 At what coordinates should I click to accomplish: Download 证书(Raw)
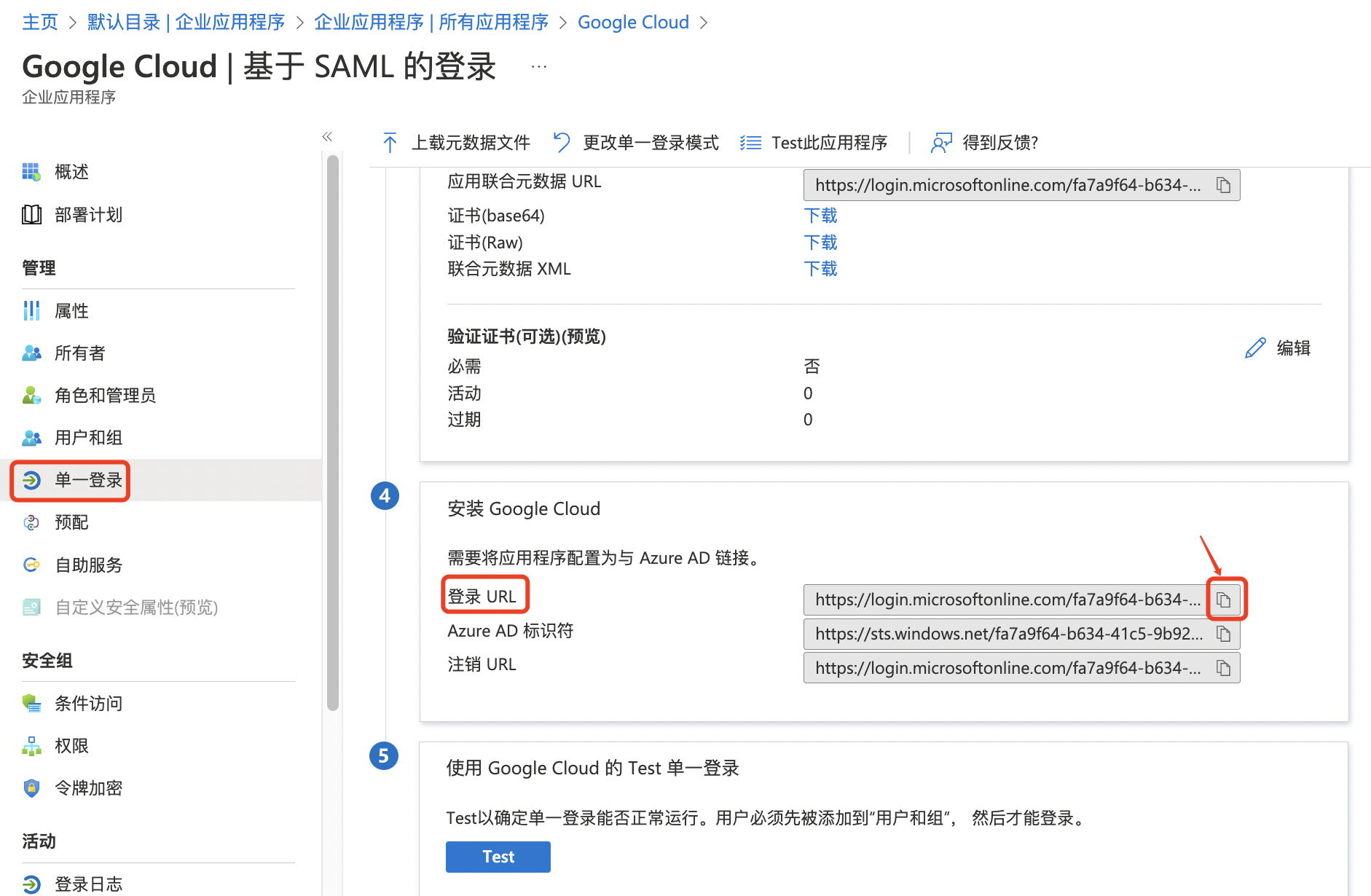pyautogui.click(x=820, y=243)
